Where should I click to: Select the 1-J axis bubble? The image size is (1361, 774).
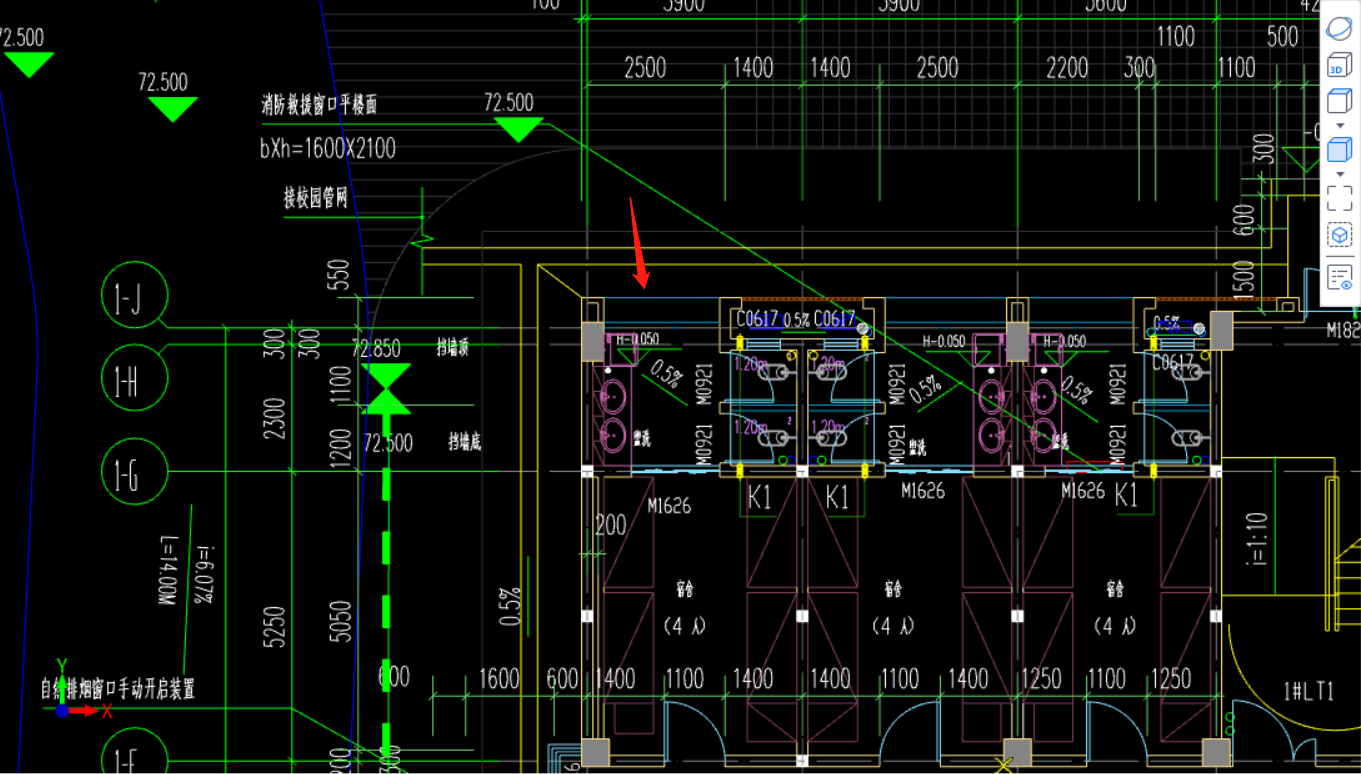click(x=135, y=296)
